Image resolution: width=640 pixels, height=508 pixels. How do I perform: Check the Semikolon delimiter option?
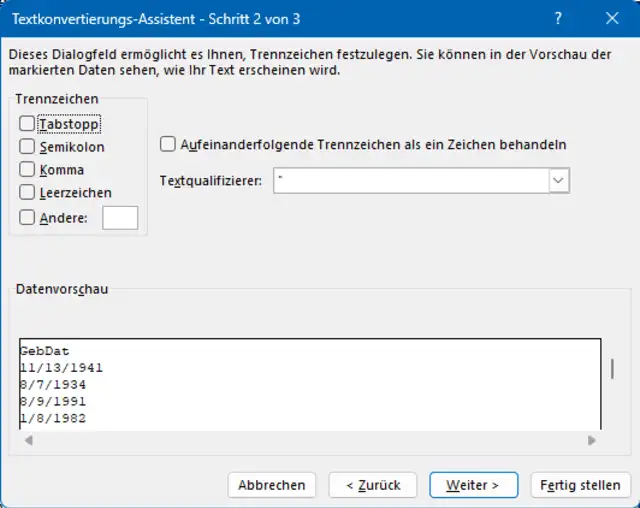tap(27, 147)
